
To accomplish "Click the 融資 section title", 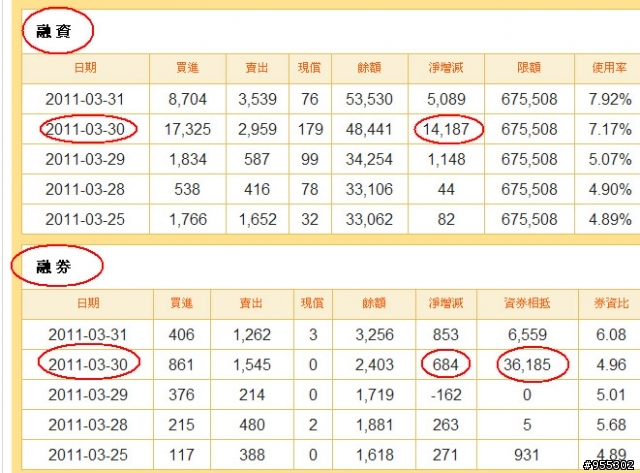I will pyautogui.click(x=54, y=31).
